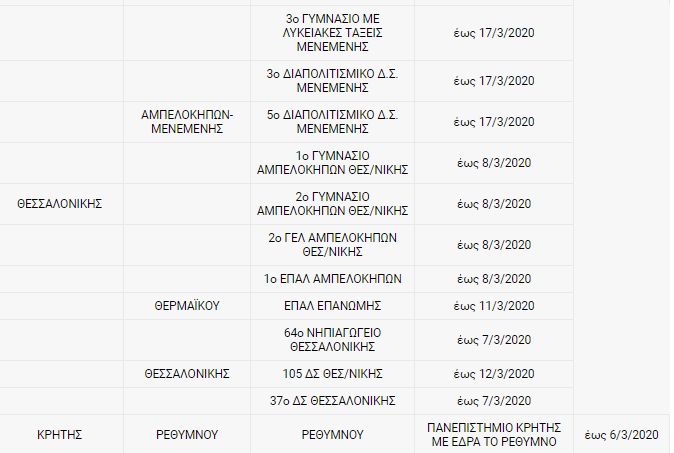
Task: Select the 1ο ΕΠΑΛ ΑΜΠΕΛΟΚΗΠΩΝ row entry
Action: pyautogui.click(x=333, y=279)
